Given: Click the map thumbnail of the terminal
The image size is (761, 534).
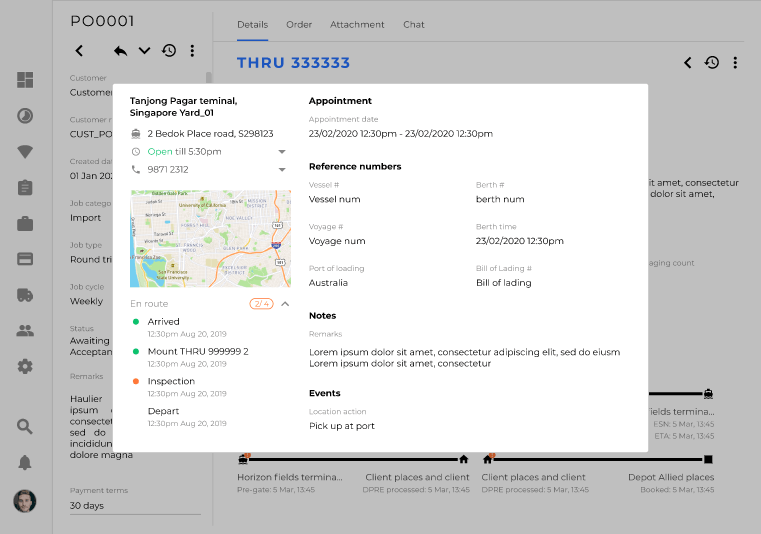Looking at the screenshot, I should tap(210, 239).
